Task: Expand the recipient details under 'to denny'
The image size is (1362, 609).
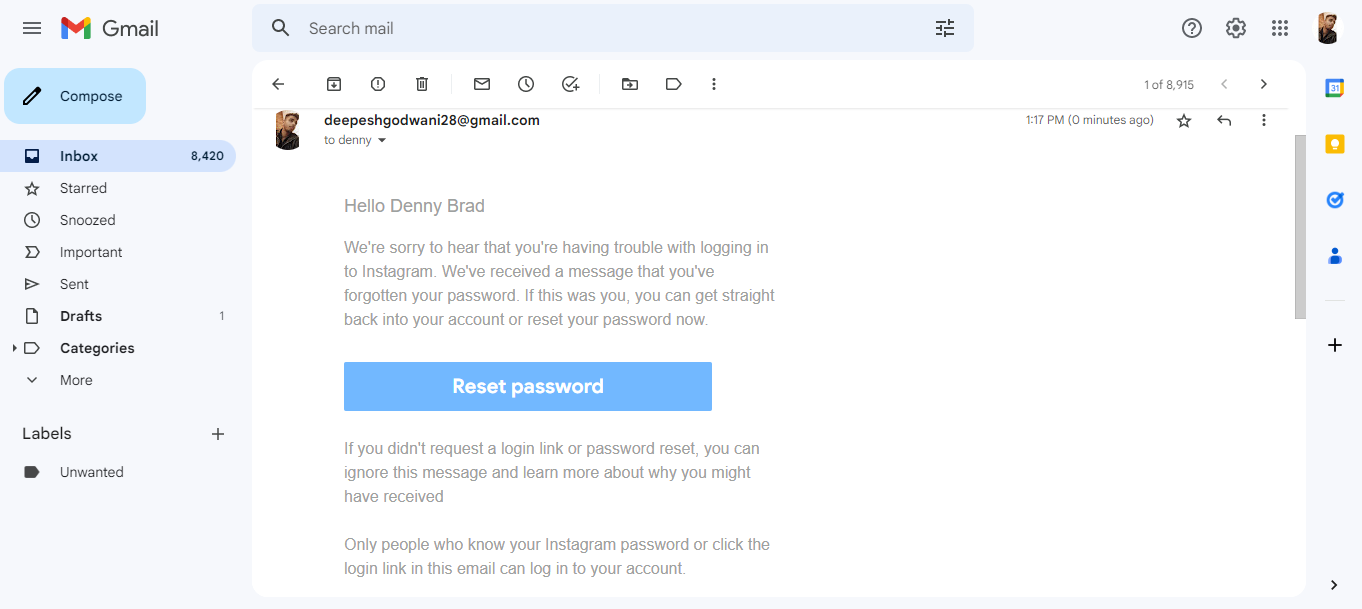Action: pyautogui.click(x=383, y=140)
